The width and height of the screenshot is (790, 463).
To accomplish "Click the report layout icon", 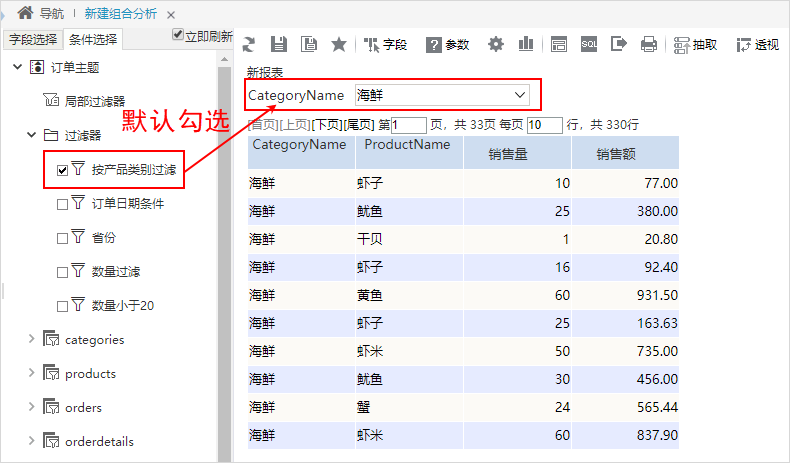I will (x=559, y=44).
